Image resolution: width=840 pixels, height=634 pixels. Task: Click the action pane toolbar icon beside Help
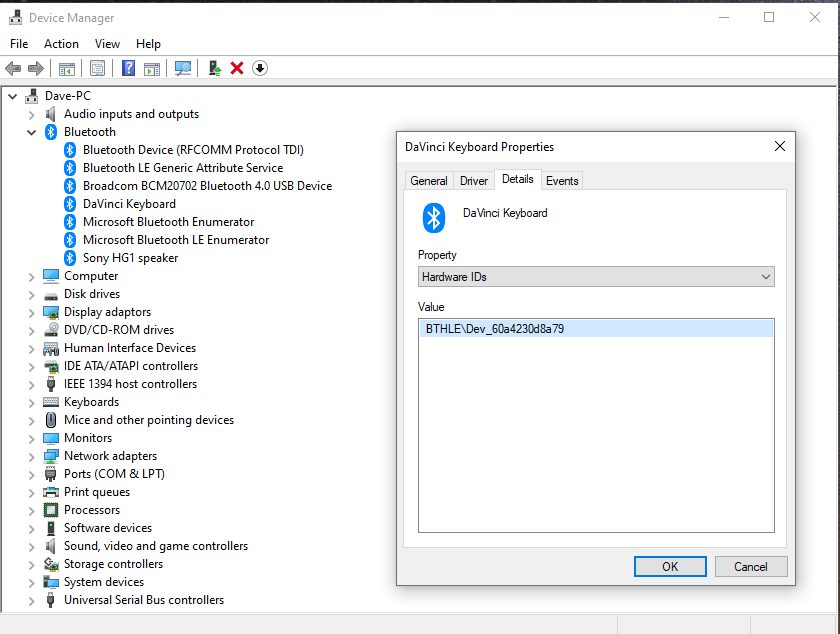click(152, 68)
